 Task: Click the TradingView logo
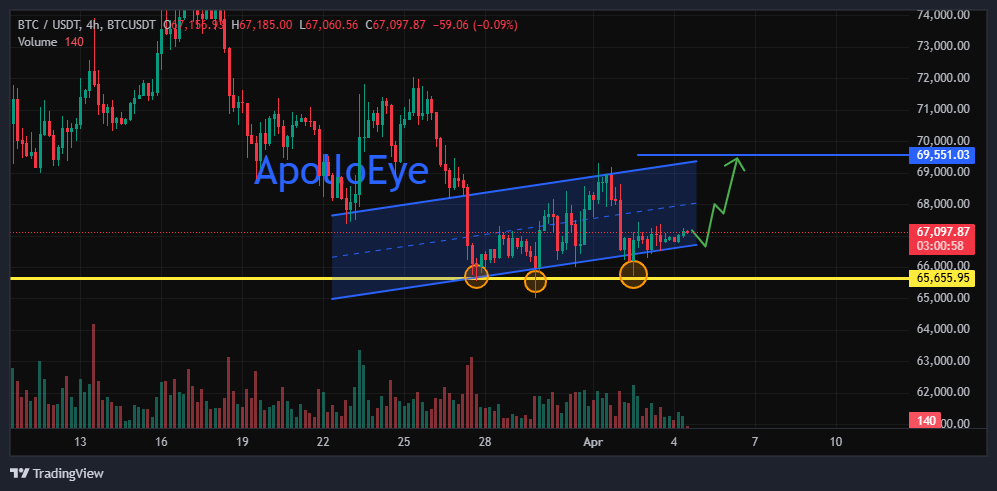pos(57,474)
